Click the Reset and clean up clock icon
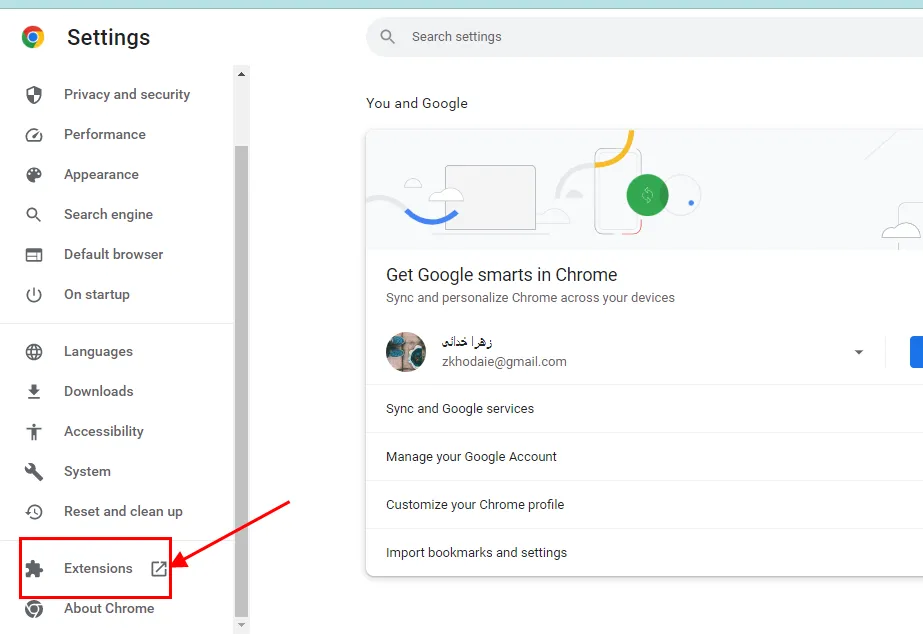The height and width of the screenshot is (634, 923). tap(34, 512)
